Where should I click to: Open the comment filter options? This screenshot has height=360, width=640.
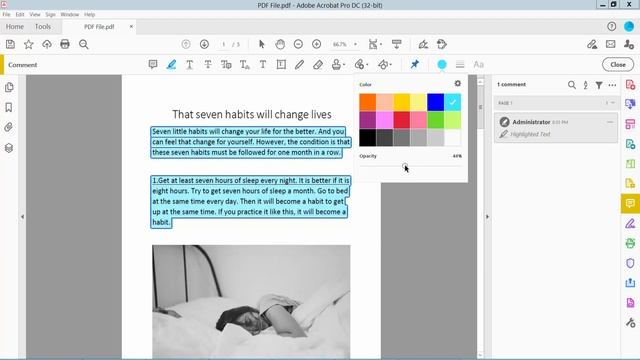click(599, 85)
